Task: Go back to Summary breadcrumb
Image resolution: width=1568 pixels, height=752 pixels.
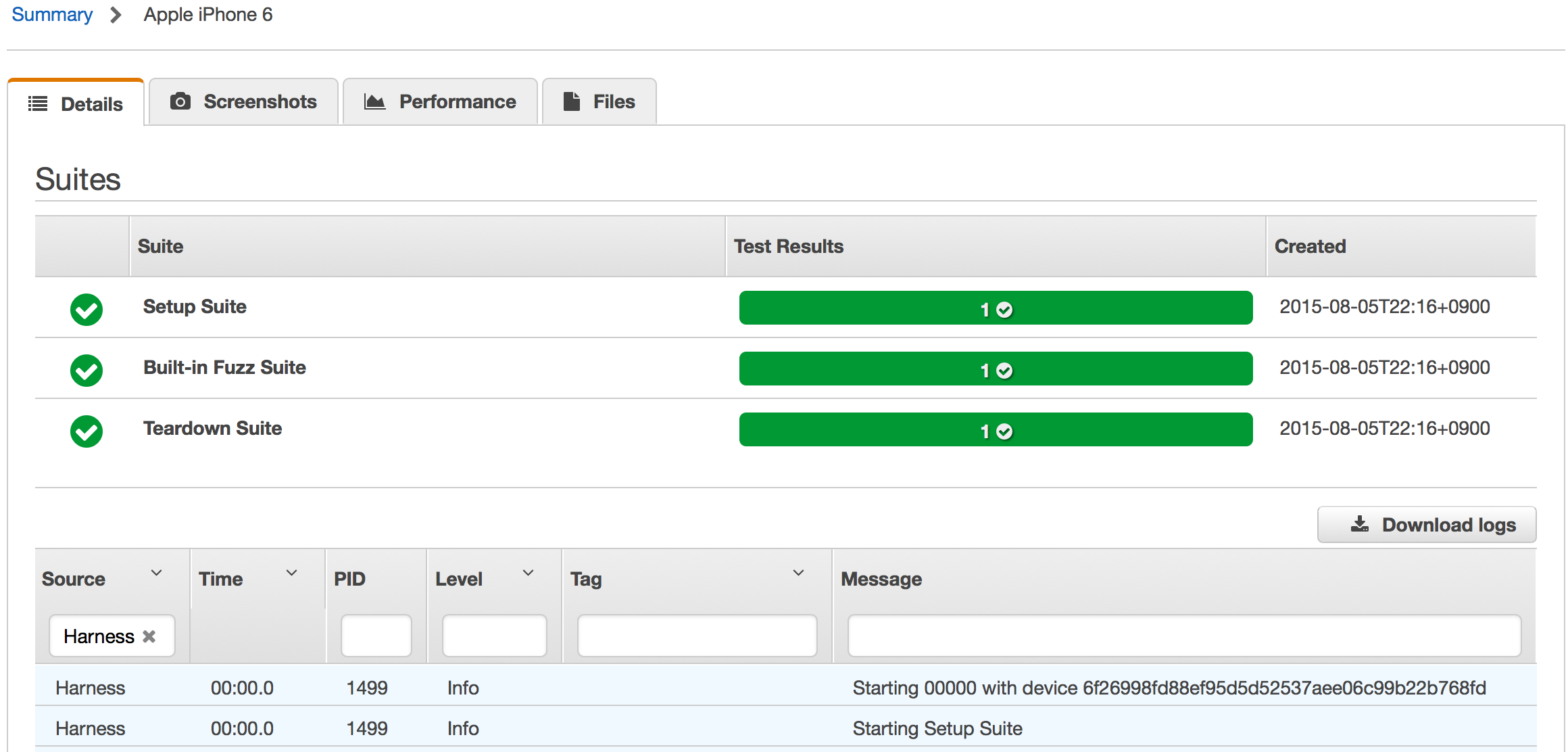Action: tap(52, 15)
